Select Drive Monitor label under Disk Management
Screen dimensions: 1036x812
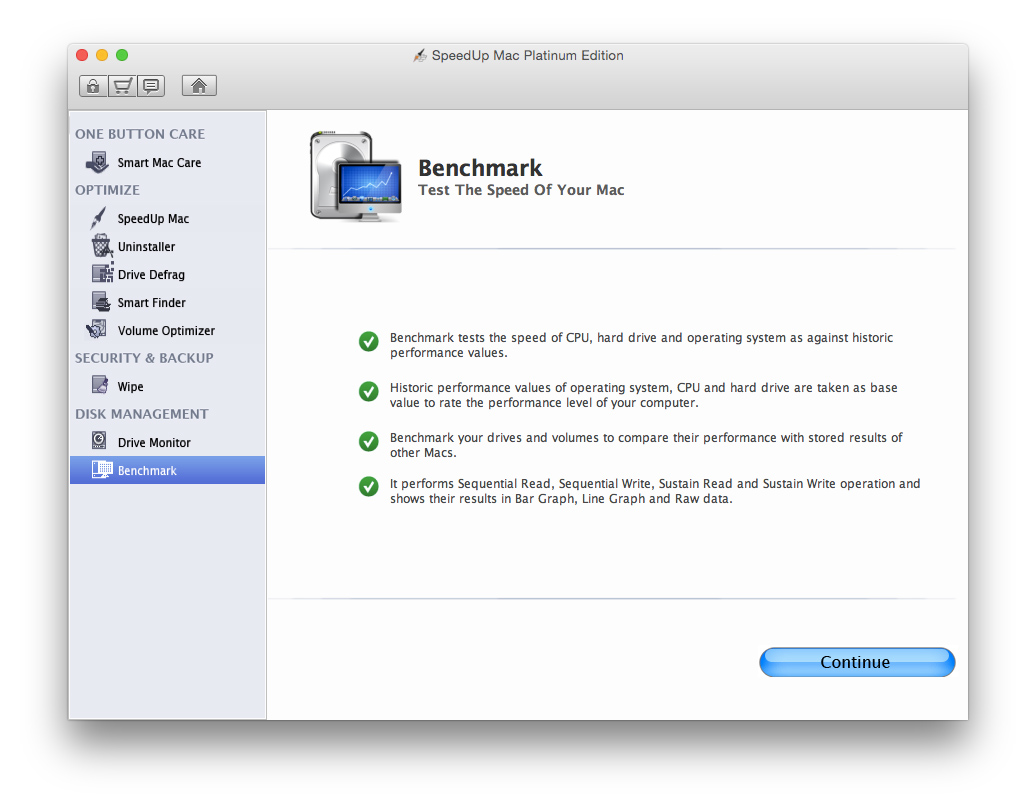tap(154, 443)
